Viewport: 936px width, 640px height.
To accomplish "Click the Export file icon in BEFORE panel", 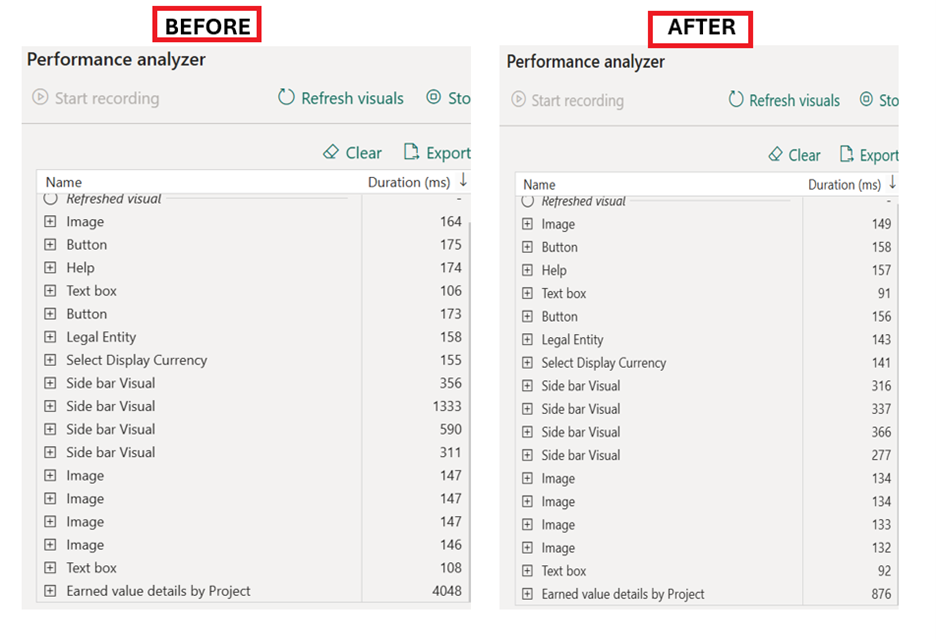I will point(411,152).
